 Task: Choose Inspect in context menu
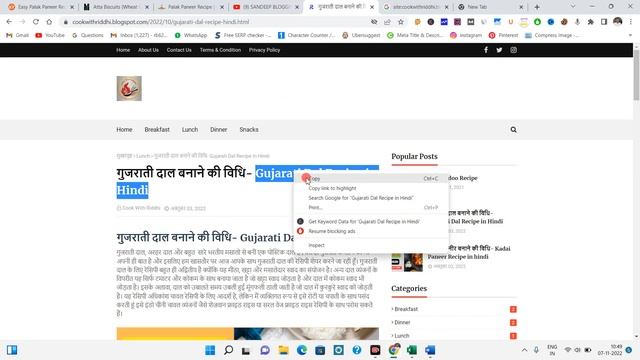(371, 245)
